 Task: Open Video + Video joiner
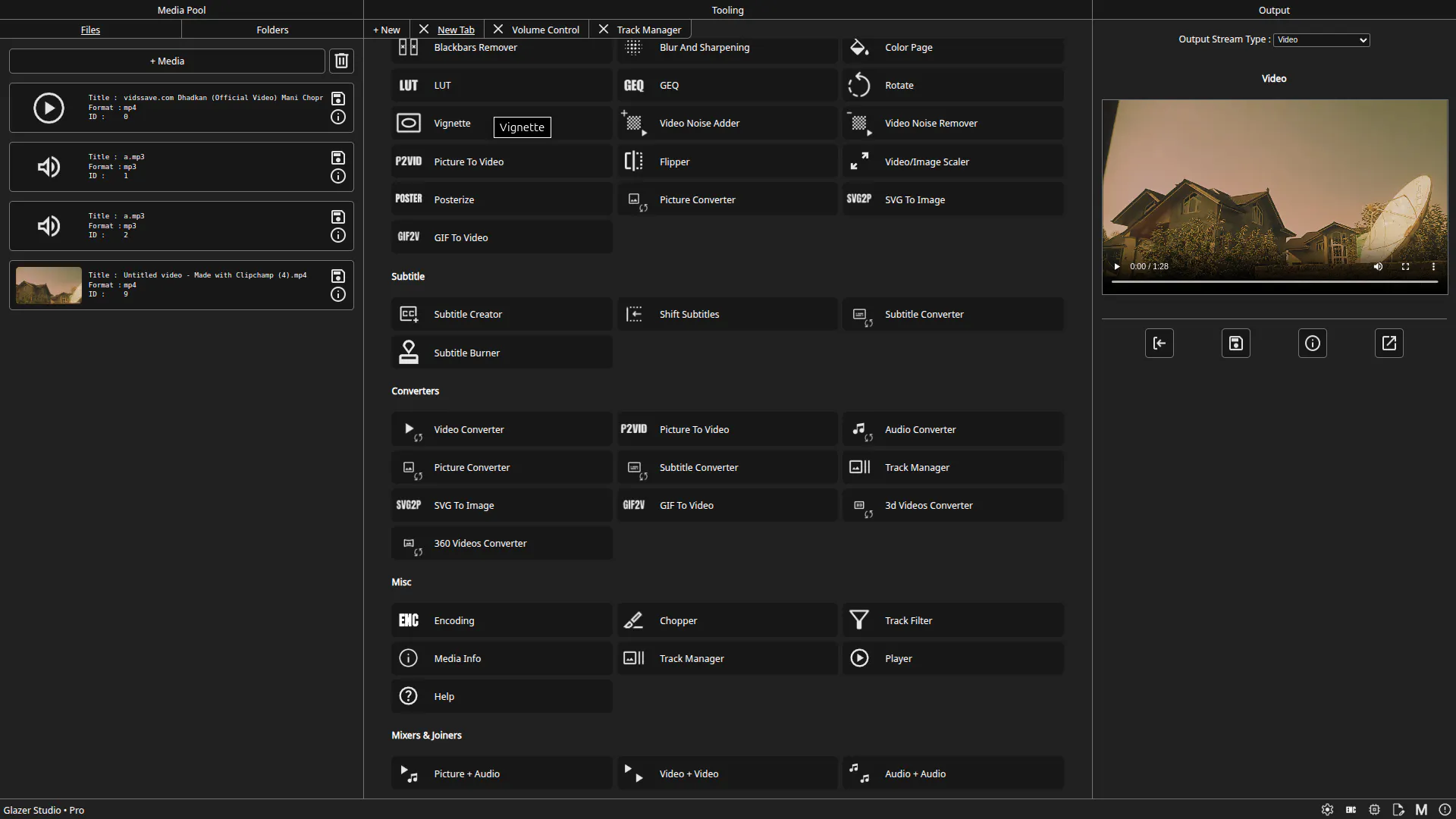click(726, 773)
